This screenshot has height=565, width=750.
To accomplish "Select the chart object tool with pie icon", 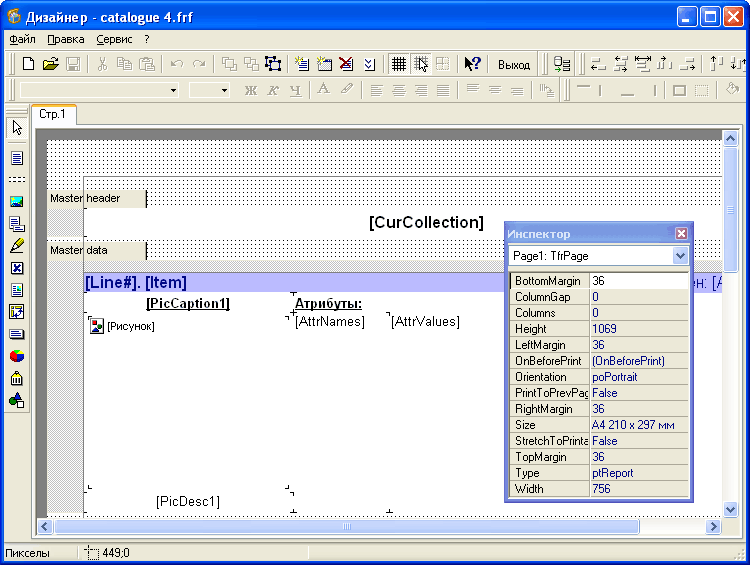I will click(x=16, y=357).
